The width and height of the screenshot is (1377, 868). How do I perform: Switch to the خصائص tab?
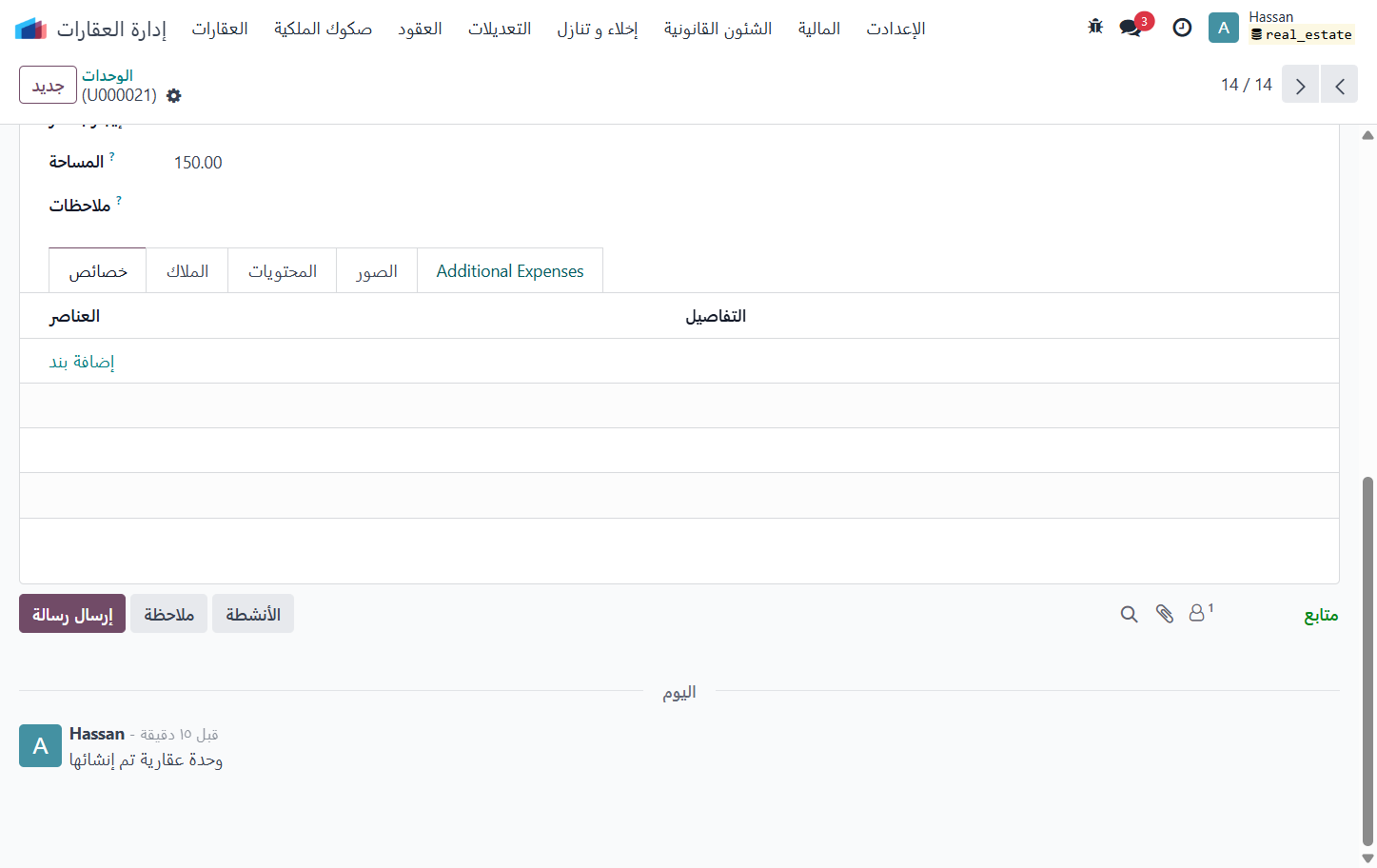(97, 271)
